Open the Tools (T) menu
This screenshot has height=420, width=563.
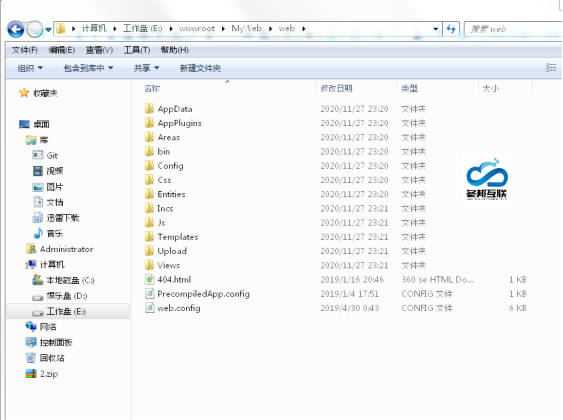click(x=137, y=50)
